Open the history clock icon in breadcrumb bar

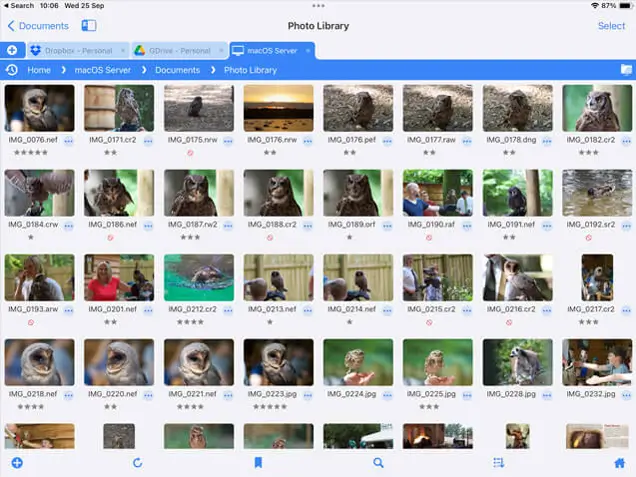tap(11, 70)
